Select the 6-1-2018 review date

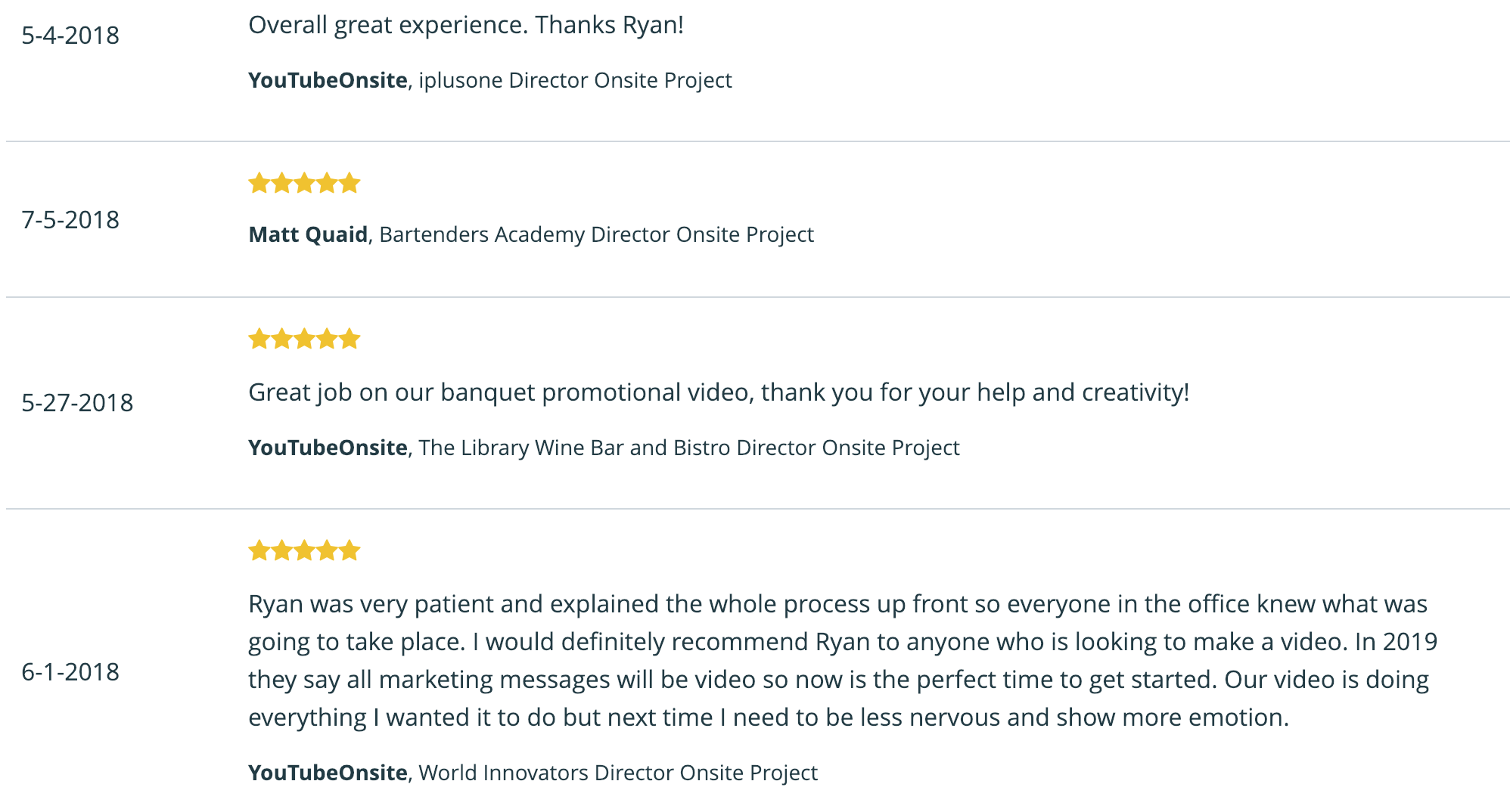click(70, 672)
